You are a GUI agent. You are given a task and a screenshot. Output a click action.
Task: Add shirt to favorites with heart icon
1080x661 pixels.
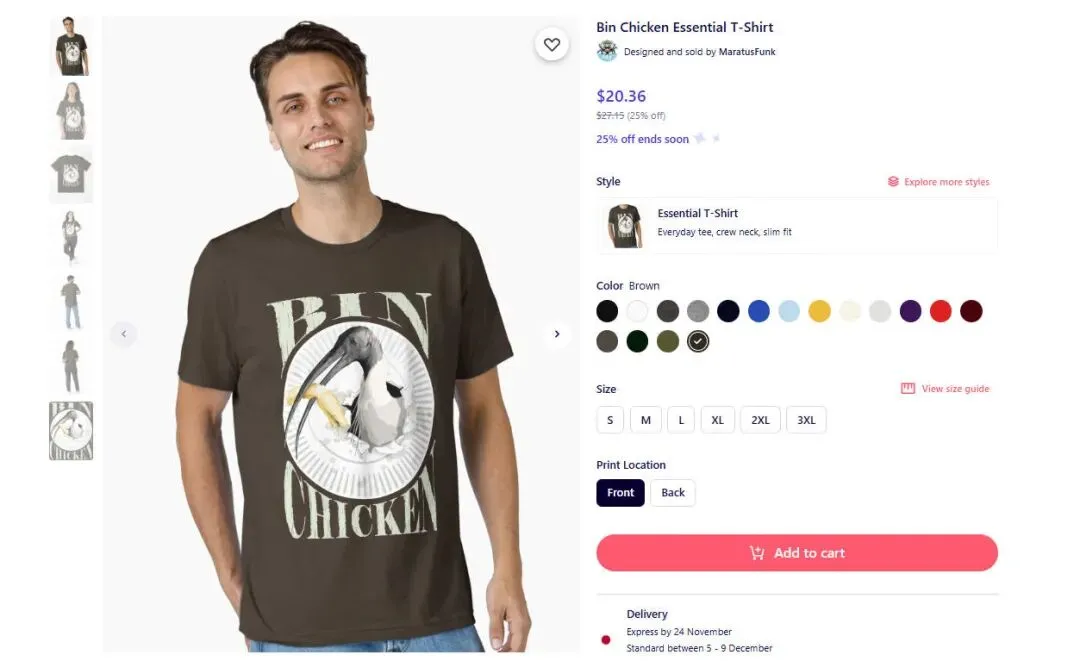552,44
